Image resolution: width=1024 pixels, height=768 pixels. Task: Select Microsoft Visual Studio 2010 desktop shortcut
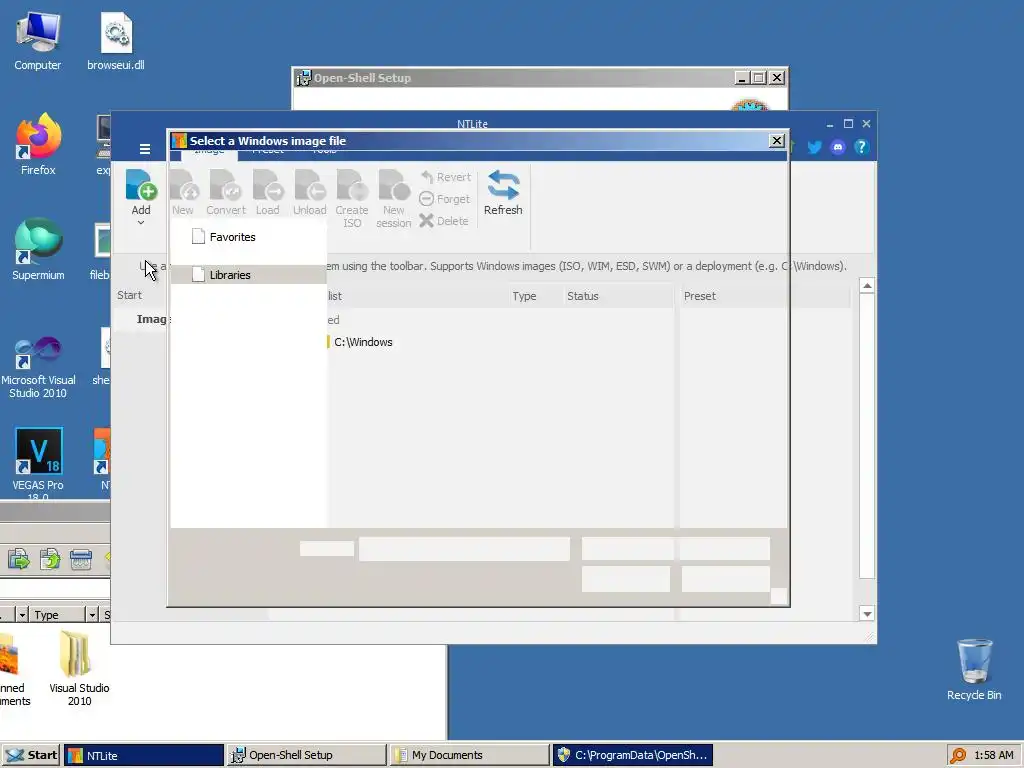pyautogui.click(x=38, y=367)
